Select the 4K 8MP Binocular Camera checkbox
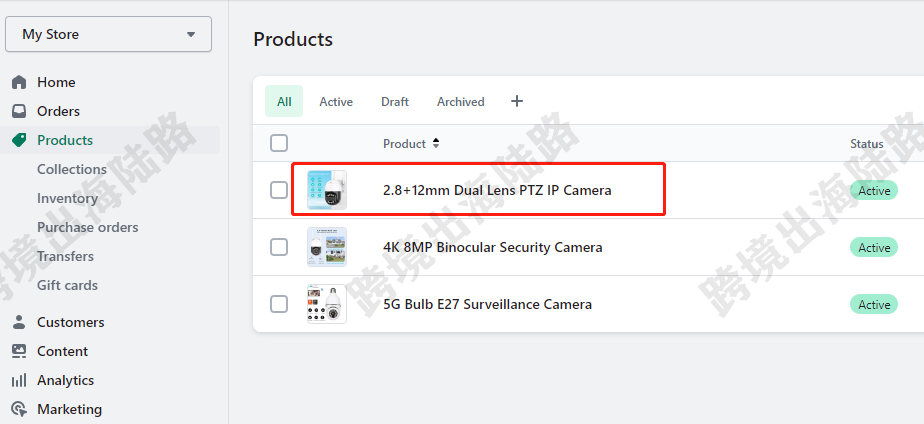Image resolution: width=924 pixels, height=424 pixels. [x=279, y=247]
